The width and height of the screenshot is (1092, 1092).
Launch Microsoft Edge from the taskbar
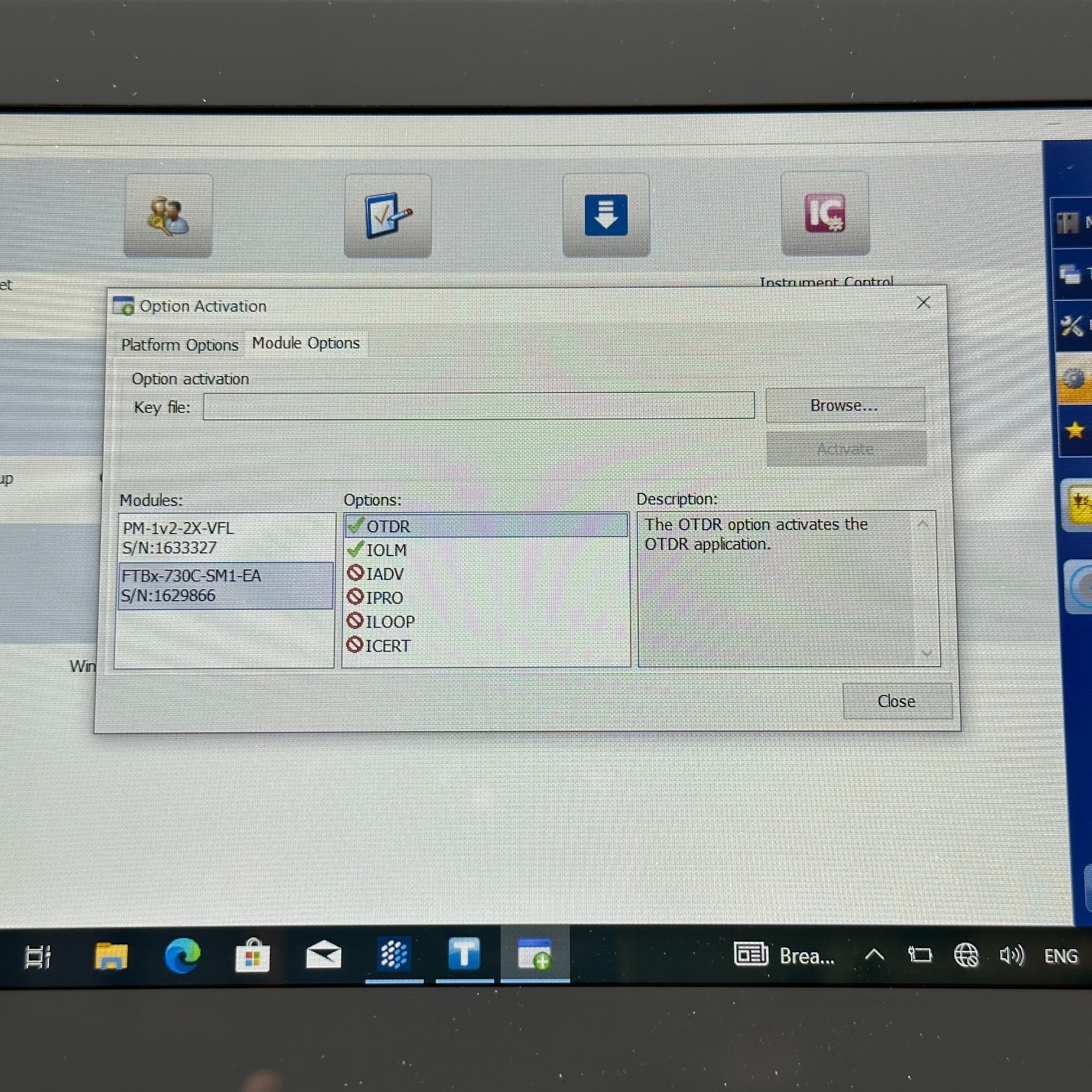coord(182,955)
